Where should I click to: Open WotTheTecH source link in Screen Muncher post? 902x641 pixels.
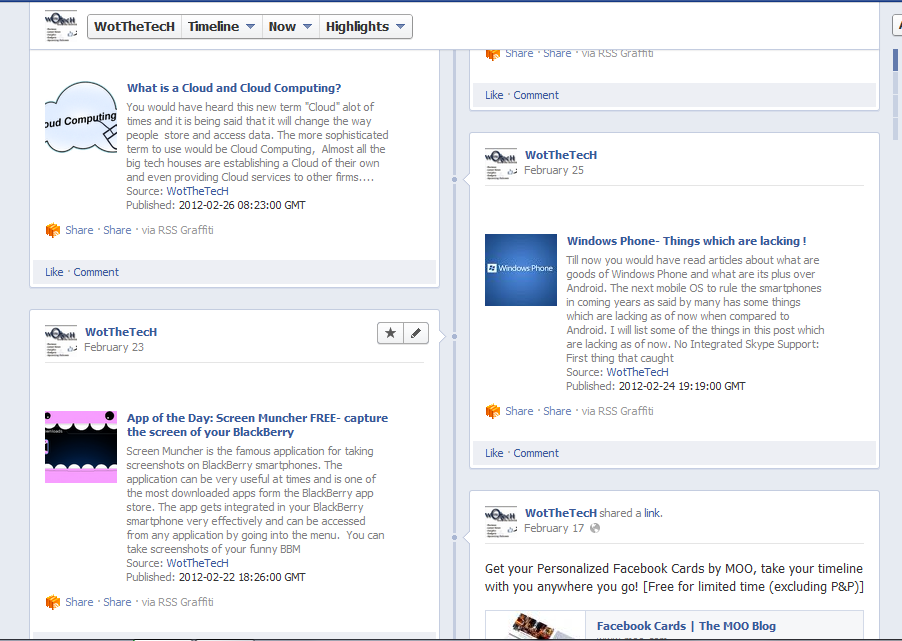[197, 563]
